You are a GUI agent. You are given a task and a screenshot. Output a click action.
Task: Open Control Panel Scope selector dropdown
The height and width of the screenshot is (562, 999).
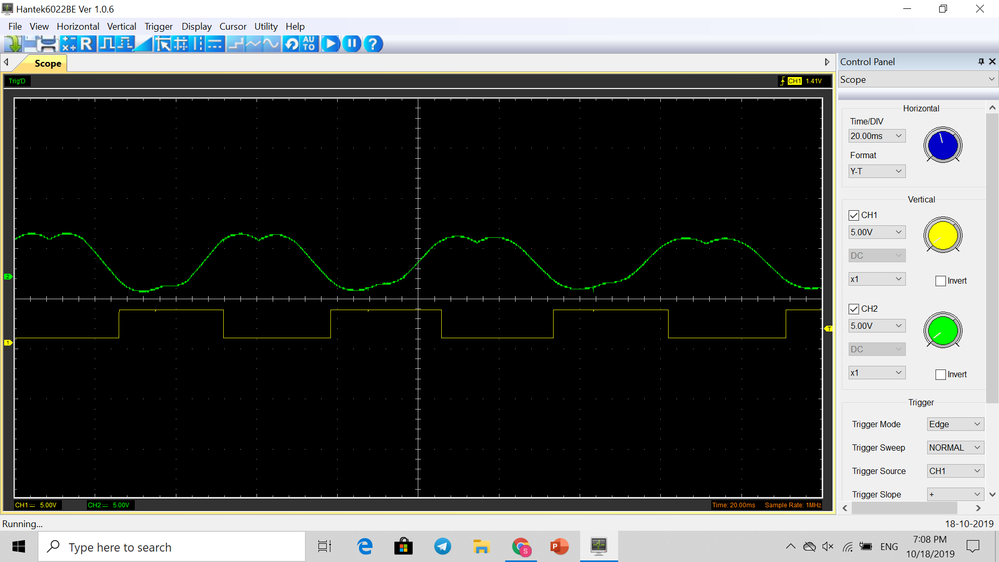click(x=917, y=80)
